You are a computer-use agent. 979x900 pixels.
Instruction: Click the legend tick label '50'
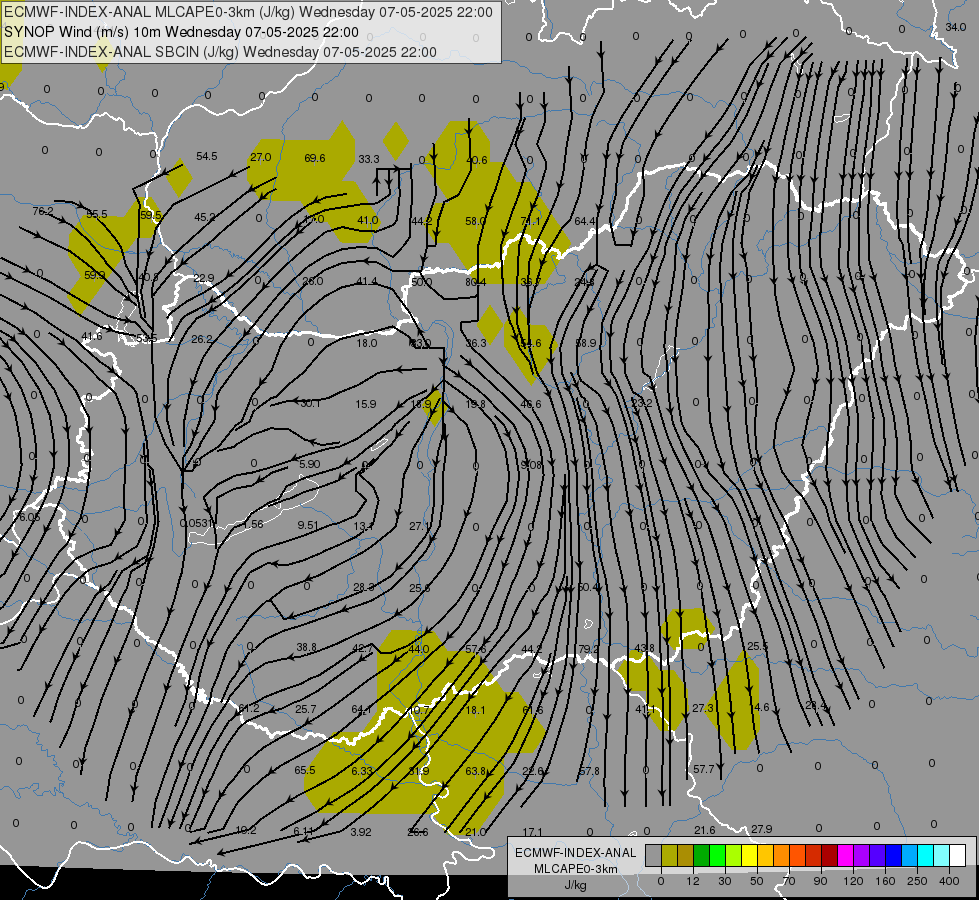[x=756, y=881]
